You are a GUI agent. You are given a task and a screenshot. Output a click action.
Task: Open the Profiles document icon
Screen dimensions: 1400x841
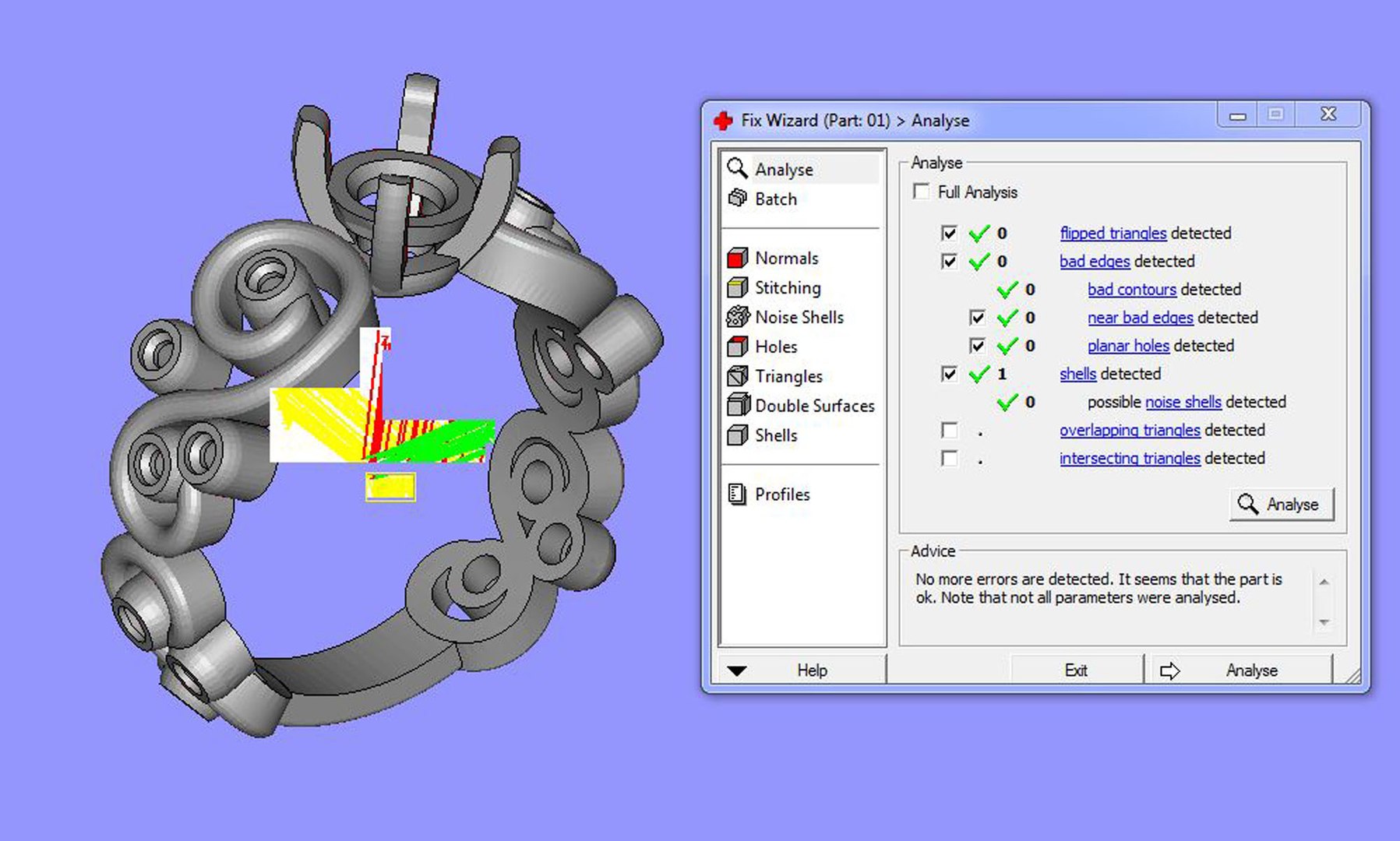pos(736,494)
